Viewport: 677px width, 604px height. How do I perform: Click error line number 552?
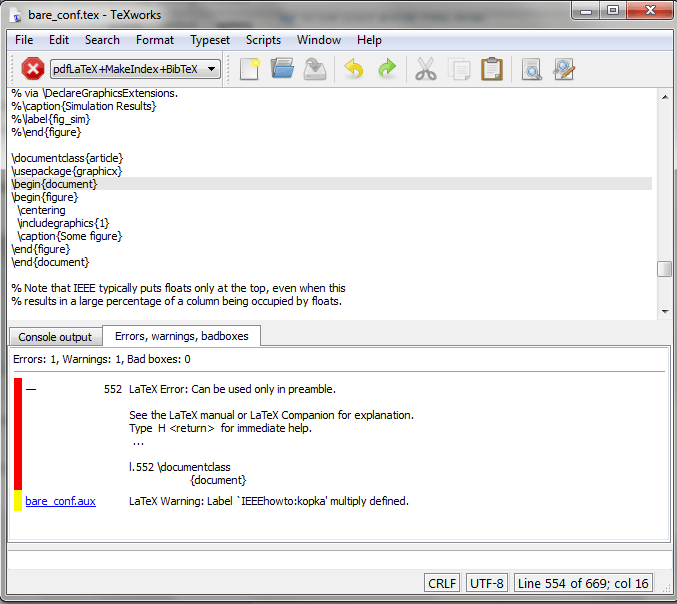[x=113, y=389]
